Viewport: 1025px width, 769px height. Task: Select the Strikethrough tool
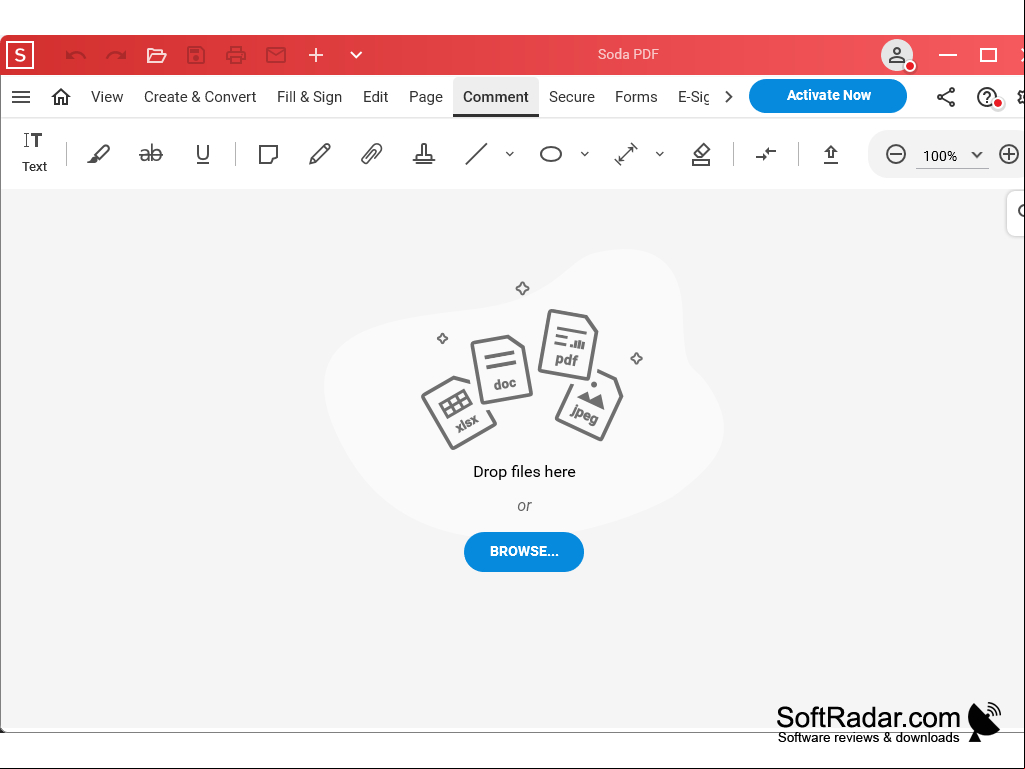coord(151,154)
